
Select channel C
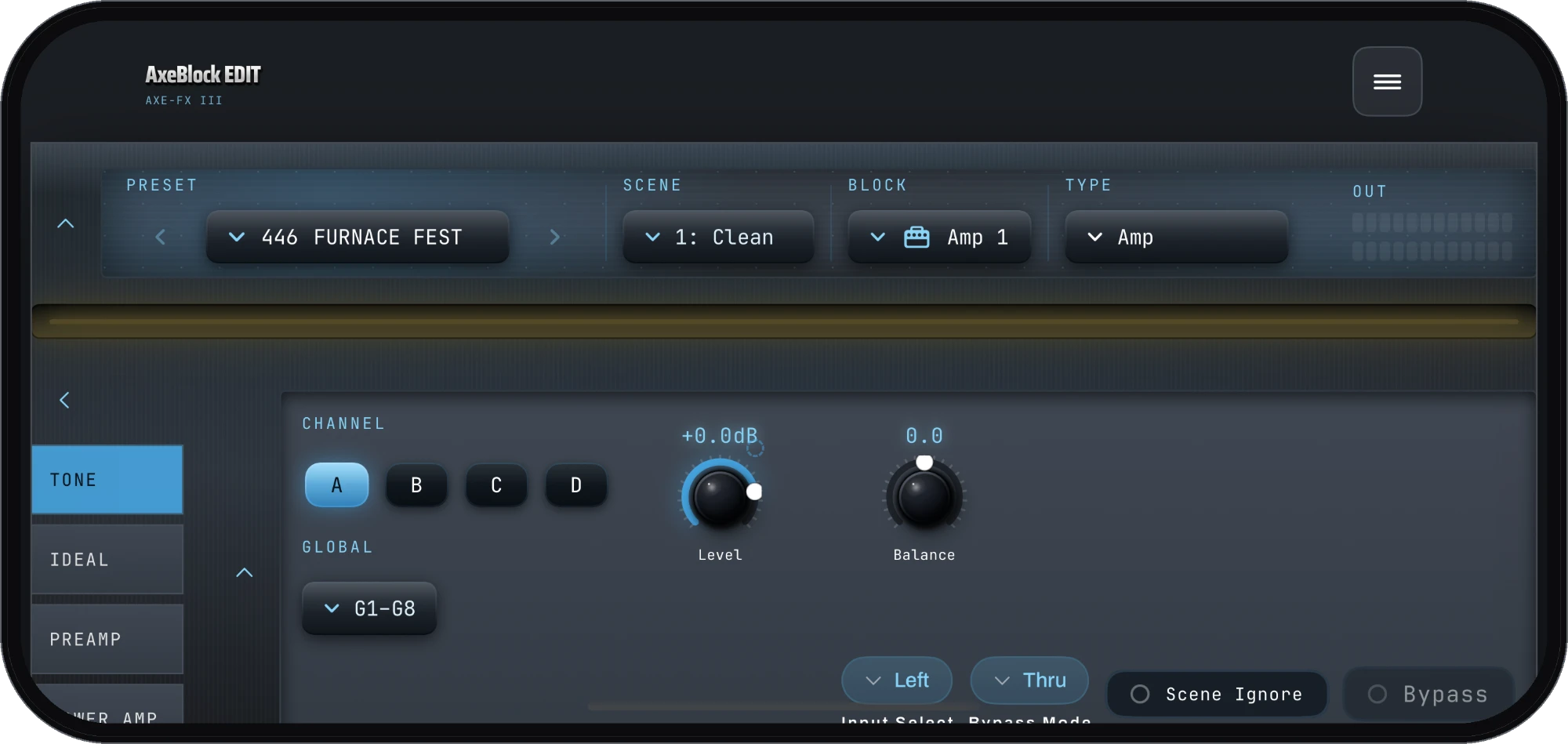pos(496,485)
